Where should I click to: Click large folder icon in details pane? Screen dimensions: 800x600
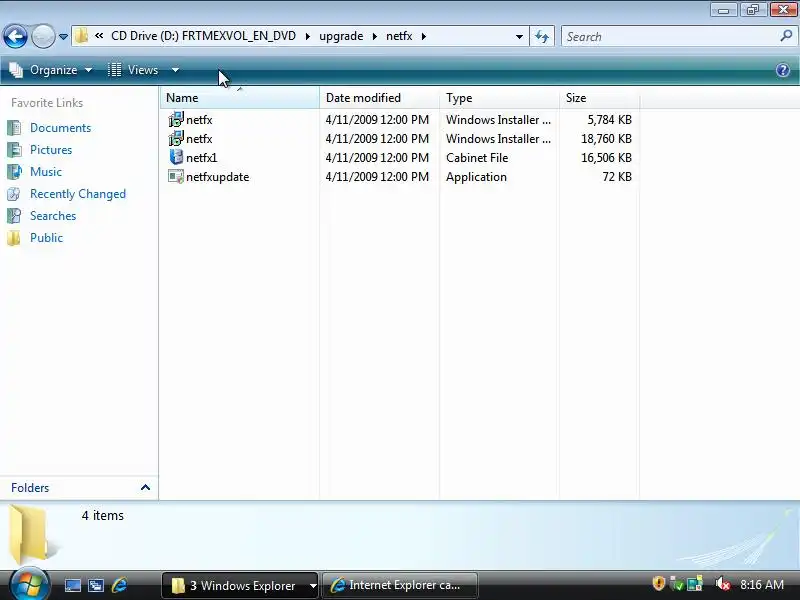(33, 533)
